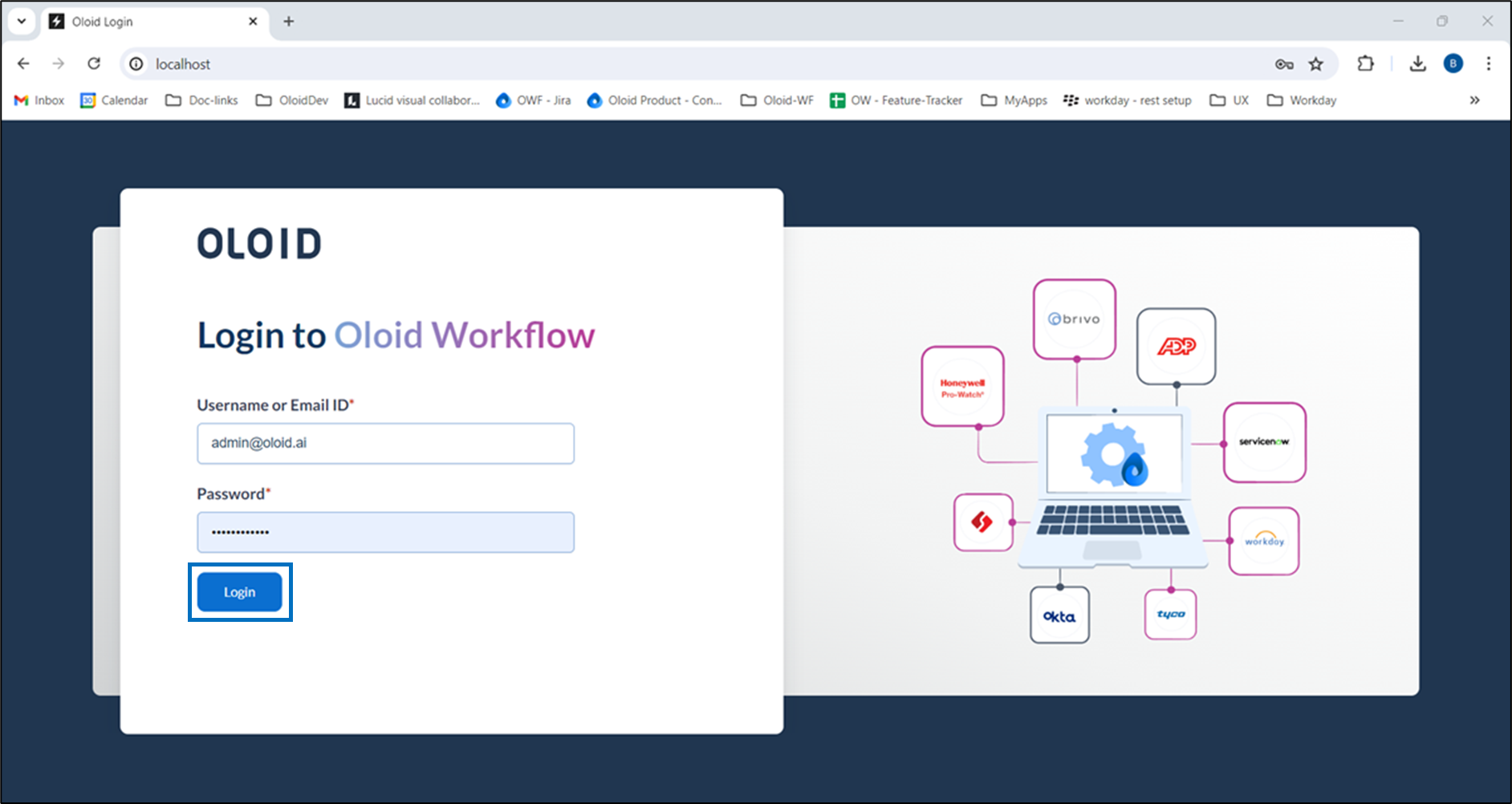
Task: Open the saved passwords key icon
Action: (1284, 64)
